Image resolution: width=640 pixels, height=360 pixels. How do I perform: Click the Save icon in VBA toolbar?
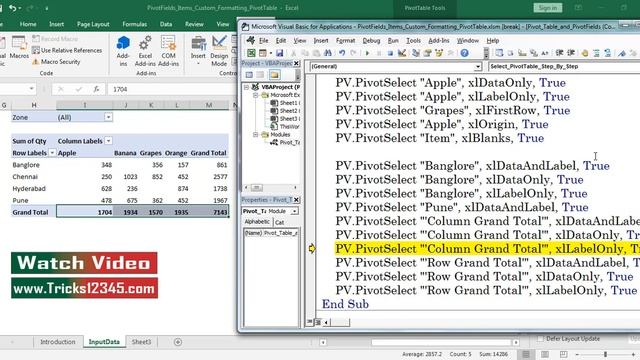(x=280, y=53)
